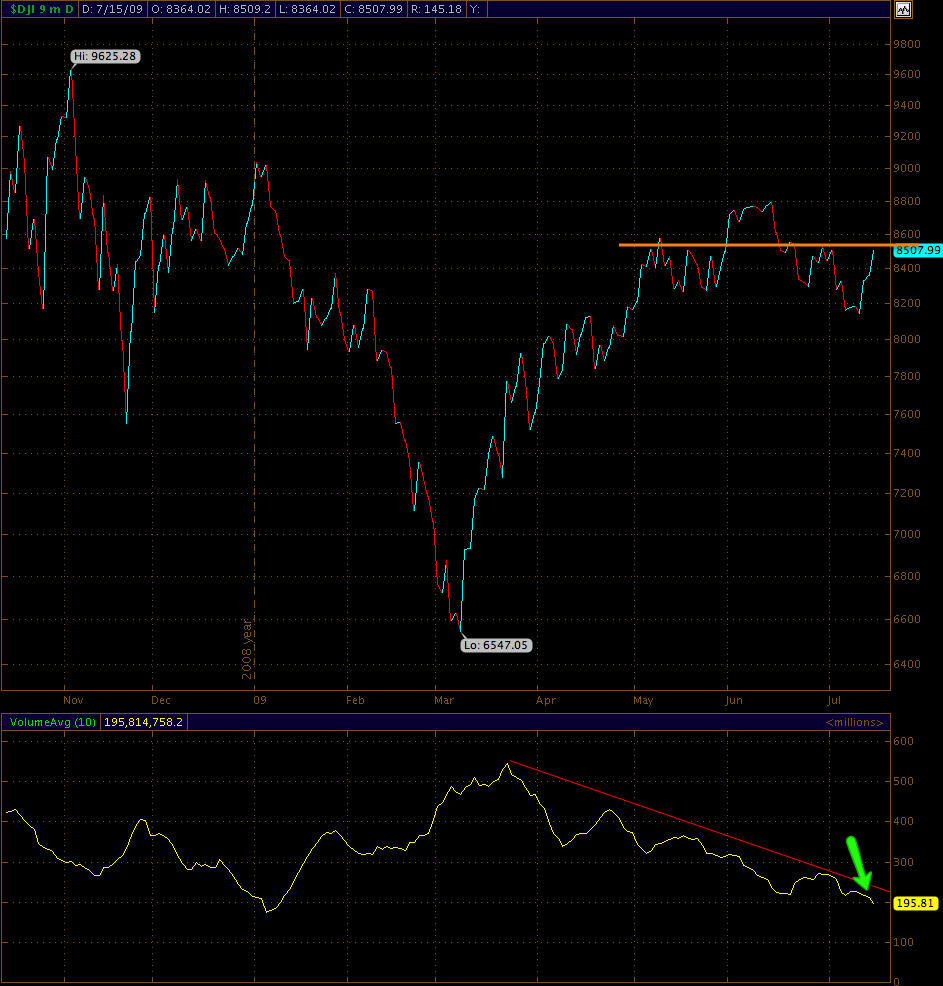Click the 9000 level on price axis
Screen dimensions: 943x986
click(x=908, y=168)
